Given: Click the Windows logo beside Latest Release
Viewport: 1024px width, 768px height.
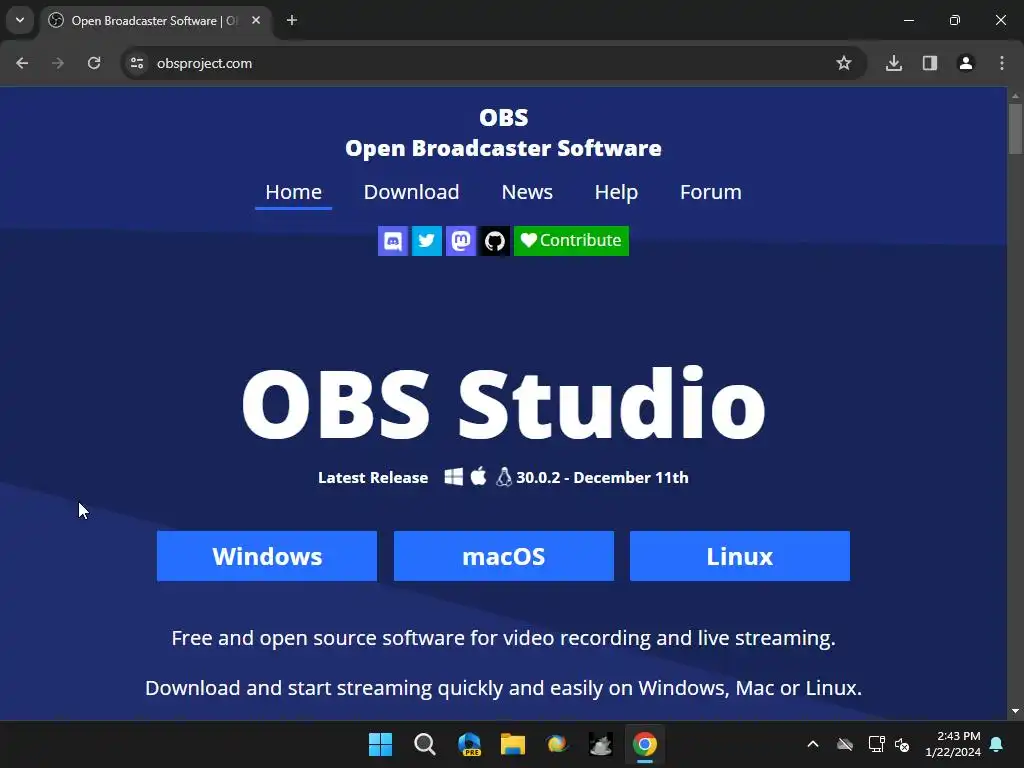Looking at the screenshot, I should 453,477.
